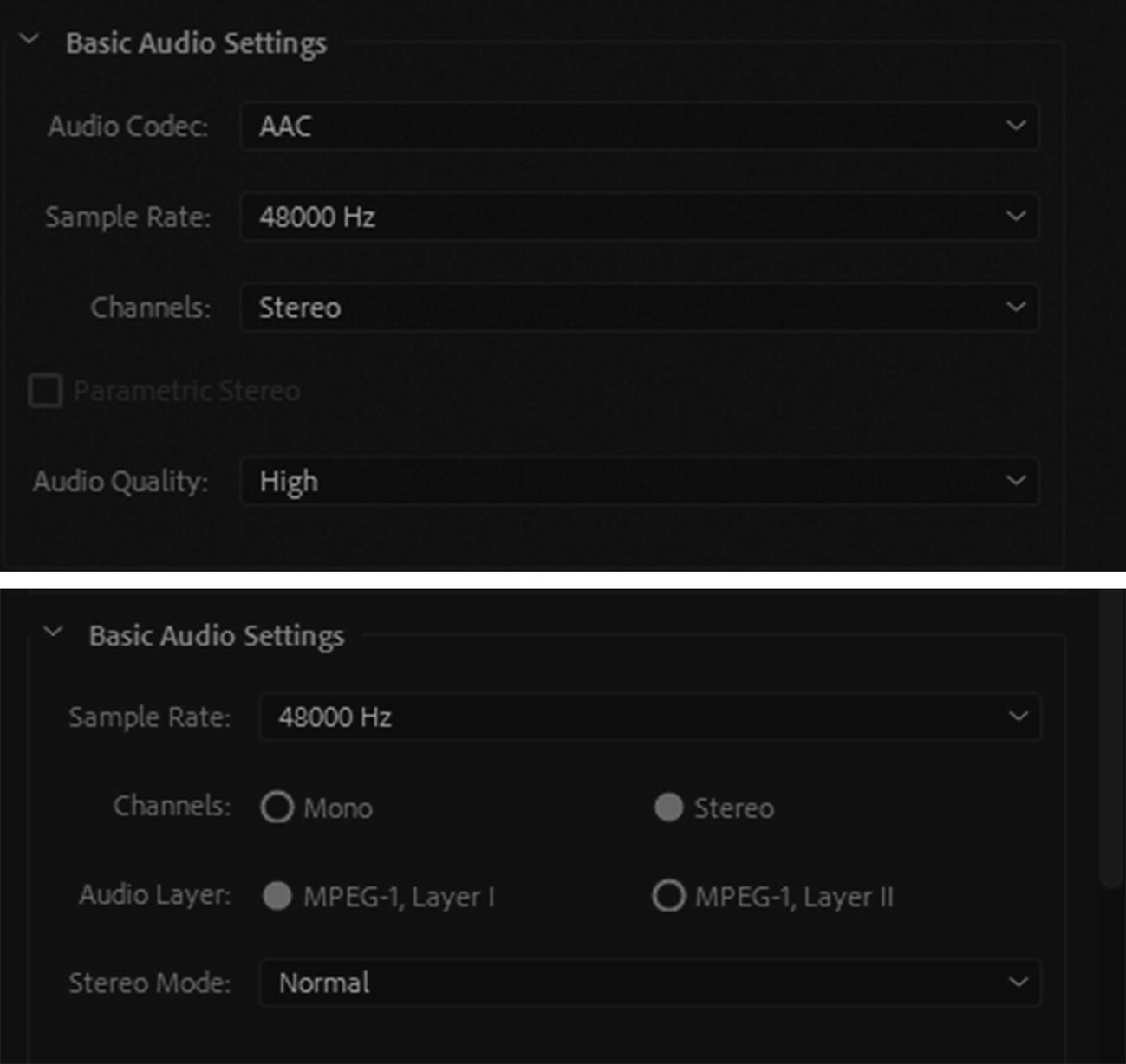Choose the MPEG-1, Layer I audio layer
Image resolution: width=1126 pixels, height=1064 pixels.
coord(277,896)
